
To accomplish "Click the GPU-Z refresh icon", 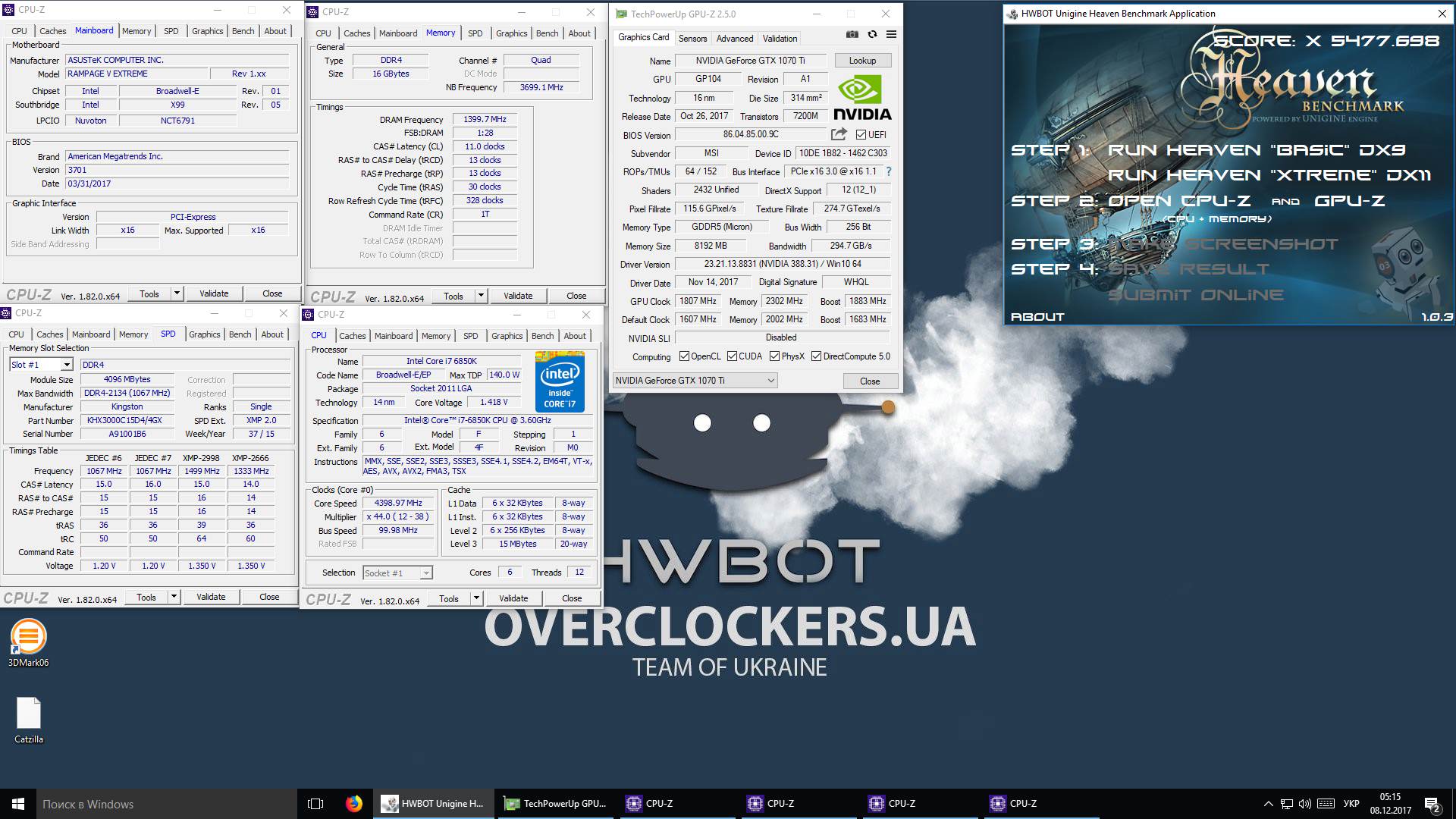I will tap(872, 34).
